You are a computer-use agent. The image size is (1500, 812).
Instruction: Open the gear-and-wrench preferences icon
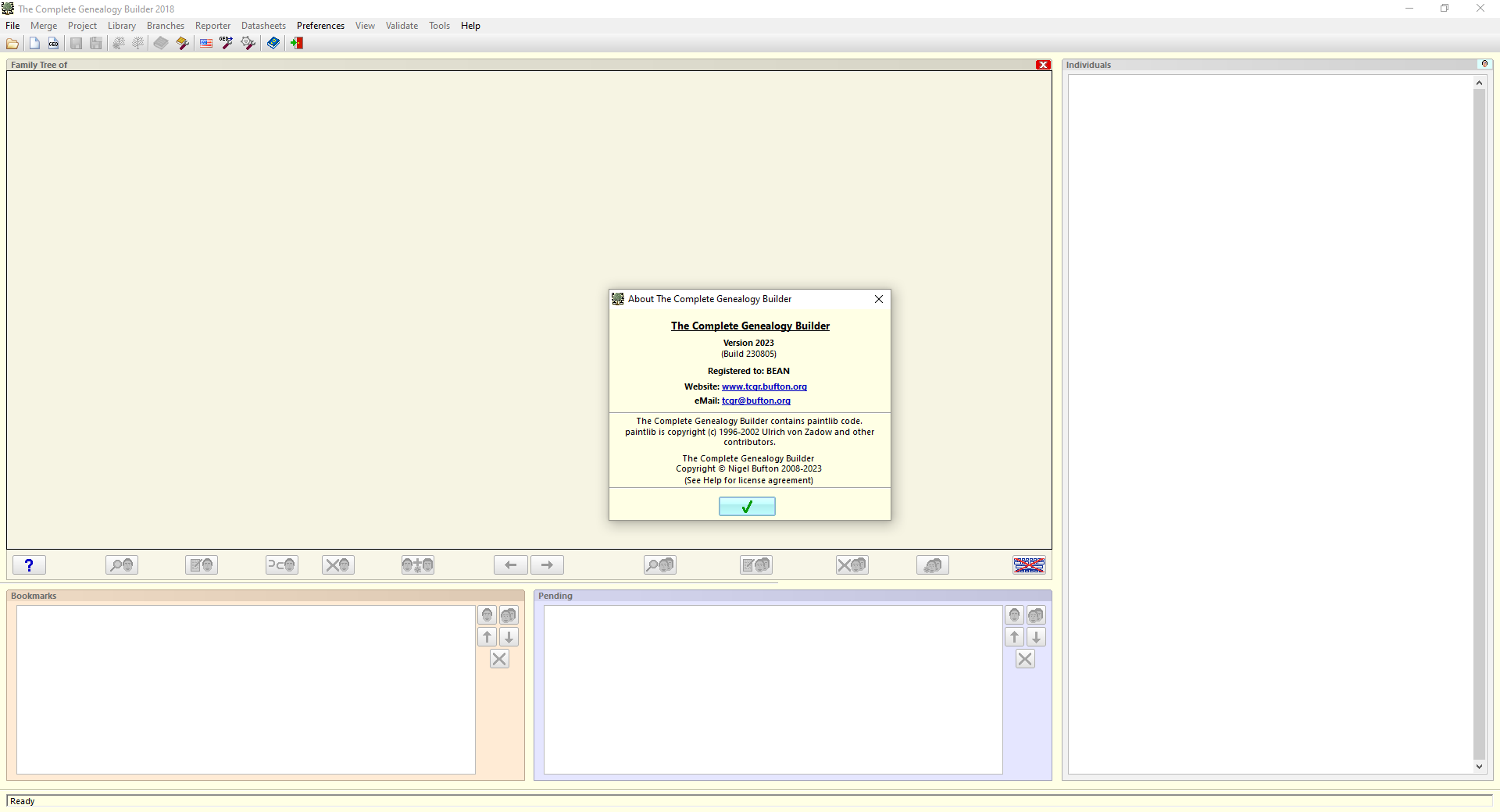point(248,44)
